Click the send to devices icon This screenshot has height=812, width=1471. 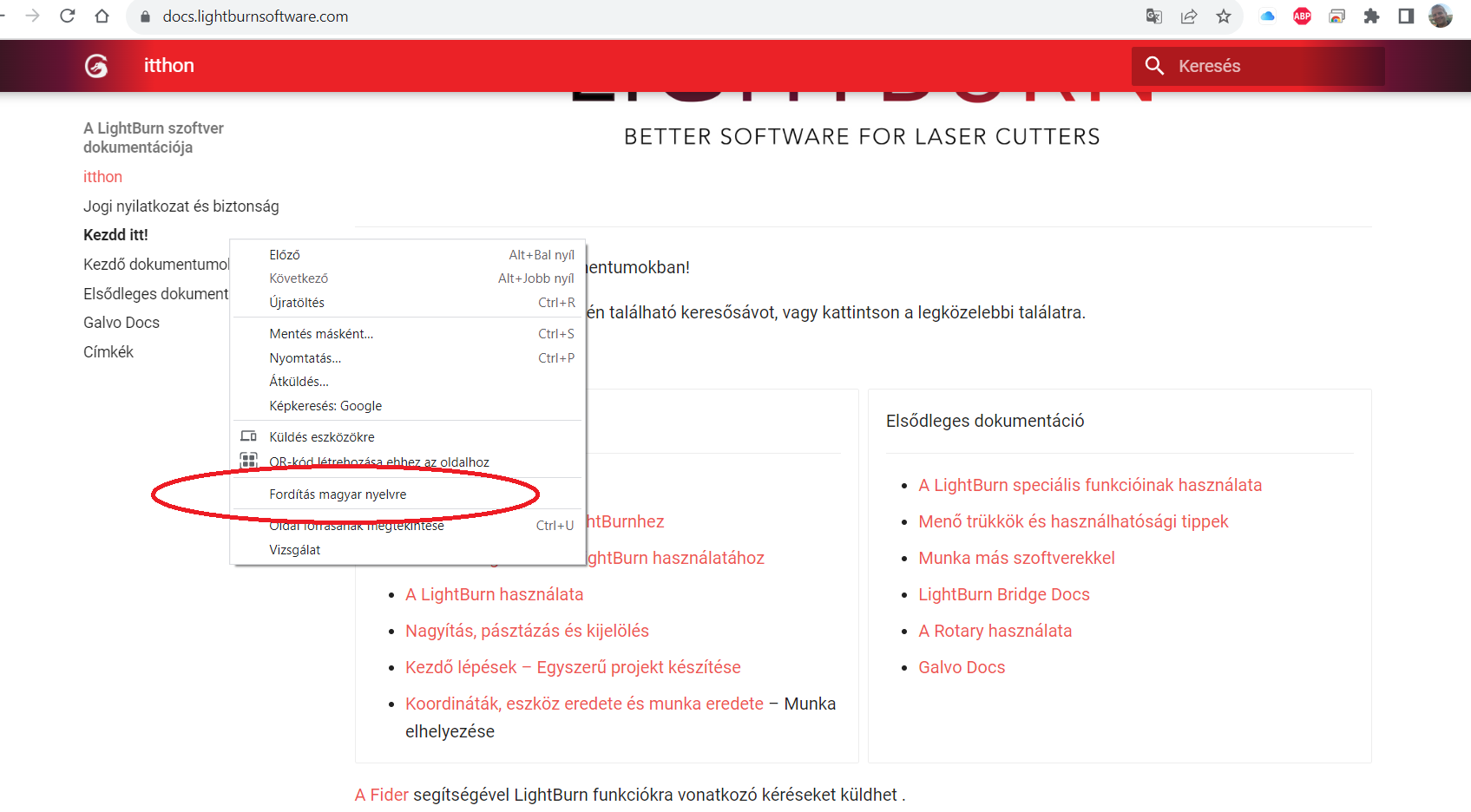click(x=249, y=436)
